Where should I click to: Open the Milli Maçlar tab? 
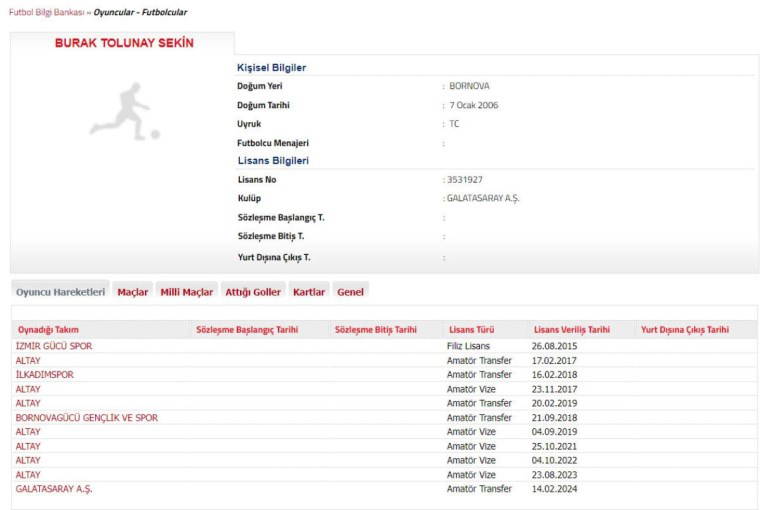click(187, 292)
